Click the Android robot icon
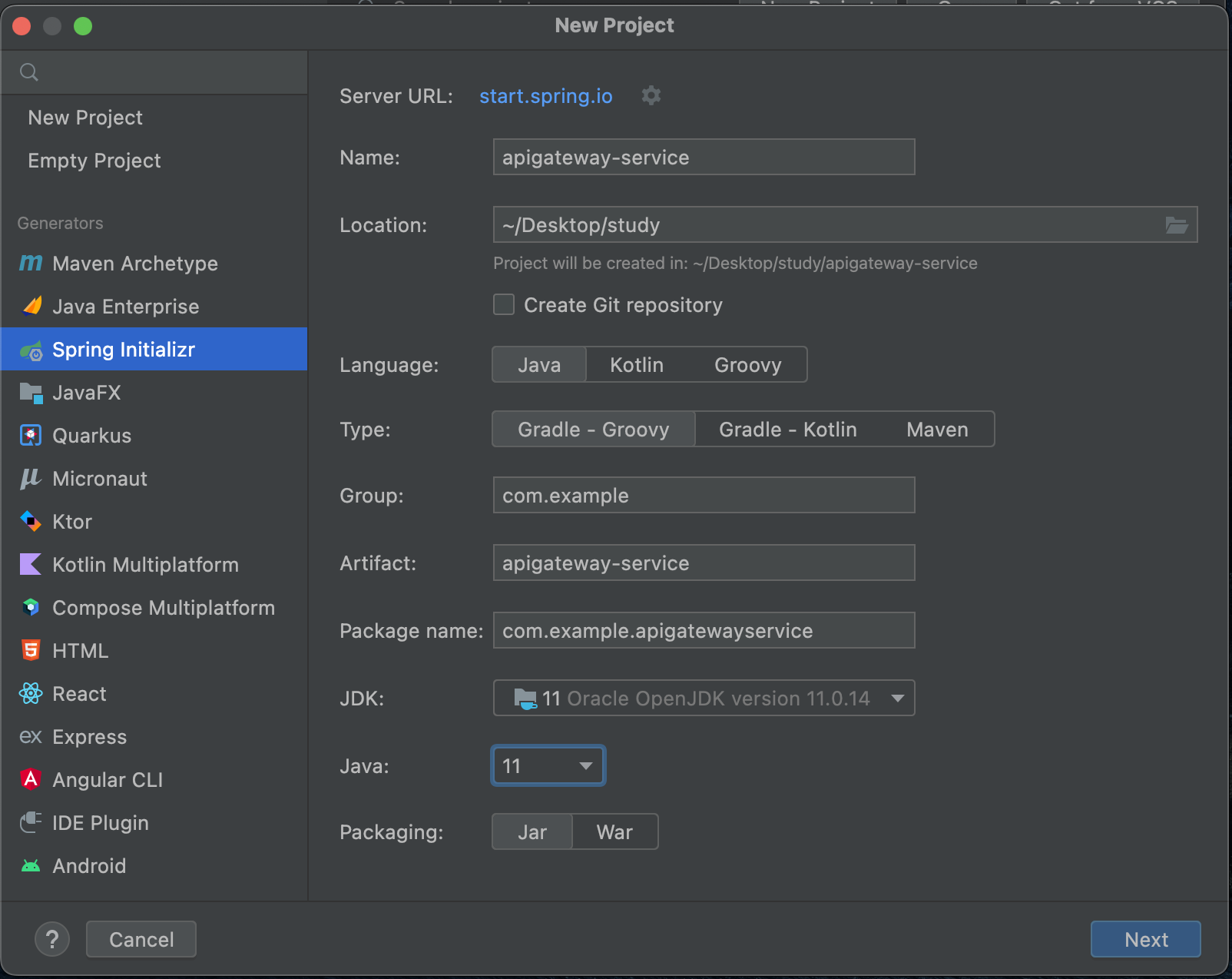The height and width of the screenshot is (979, 1232). [31, 866]
